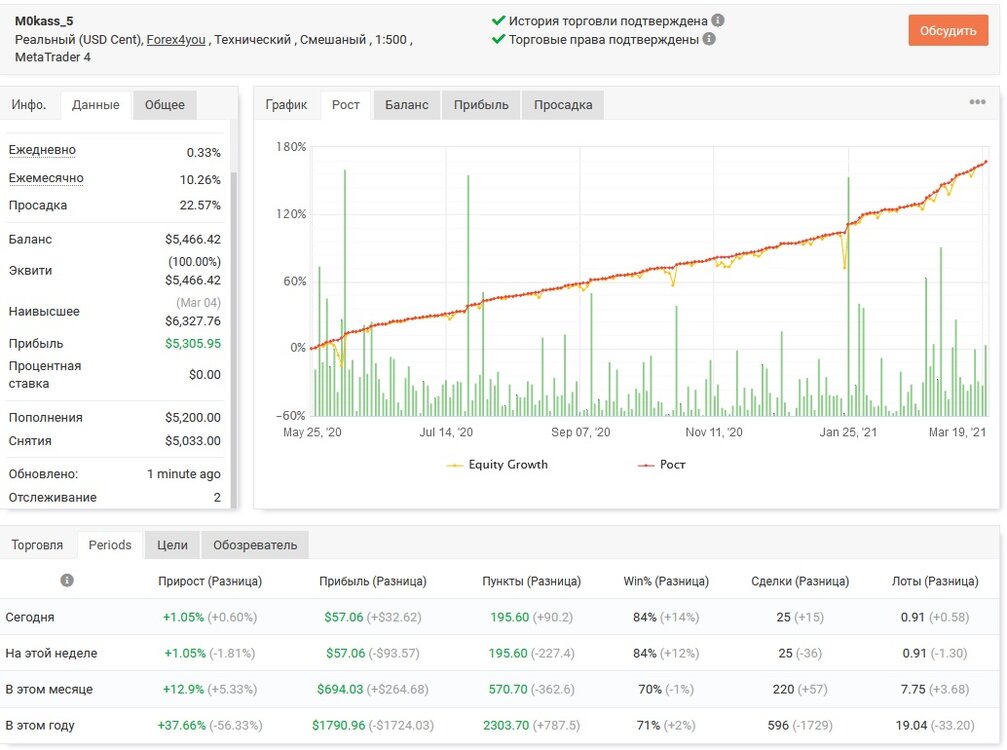Click the $6,327.76 highest balance value
The height and width of the screenshot is (750, 1007).
[193, 321]
